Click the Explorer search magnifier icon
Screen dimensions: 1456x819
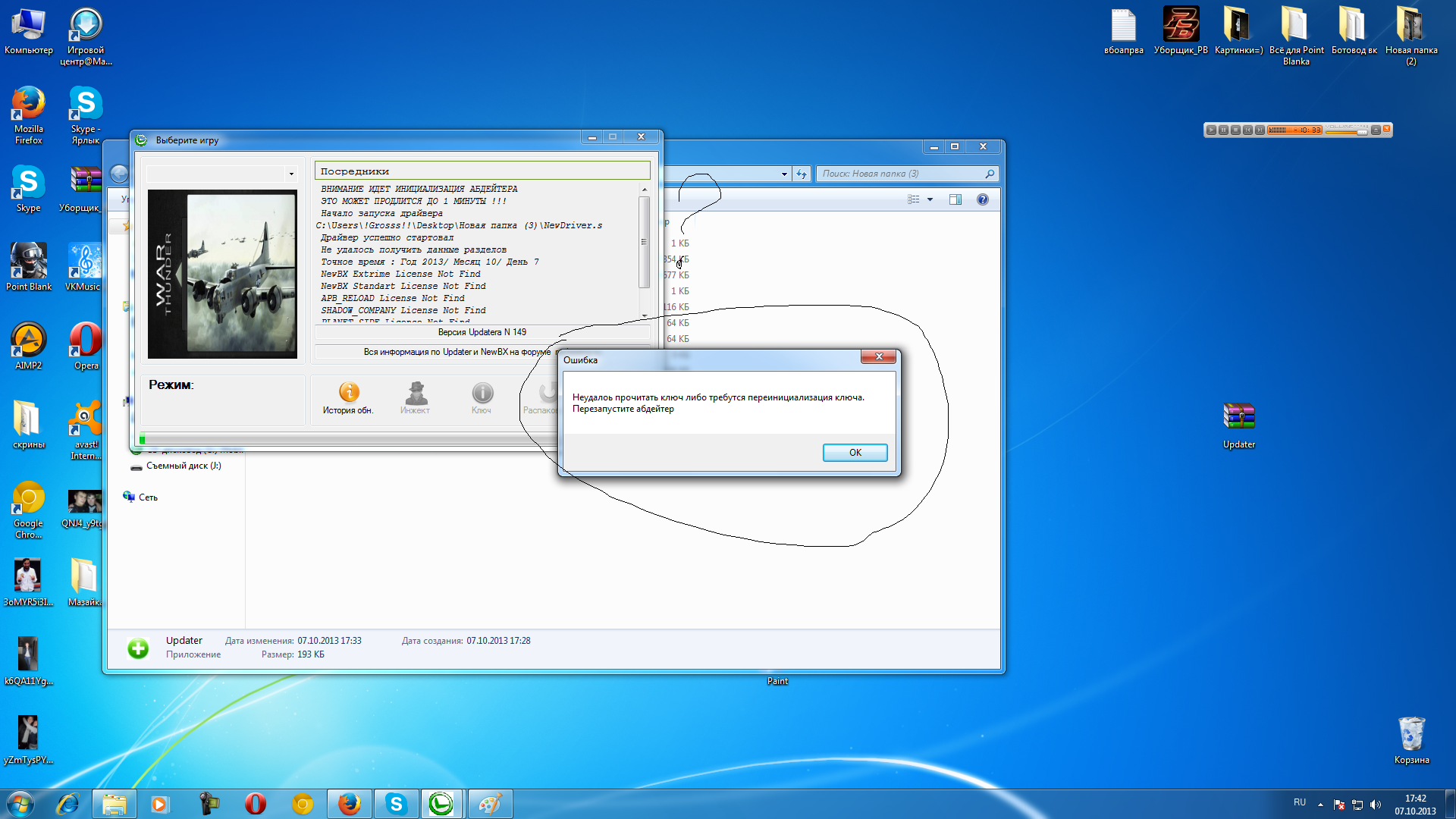pyautogui.click(x=990, y=174)
